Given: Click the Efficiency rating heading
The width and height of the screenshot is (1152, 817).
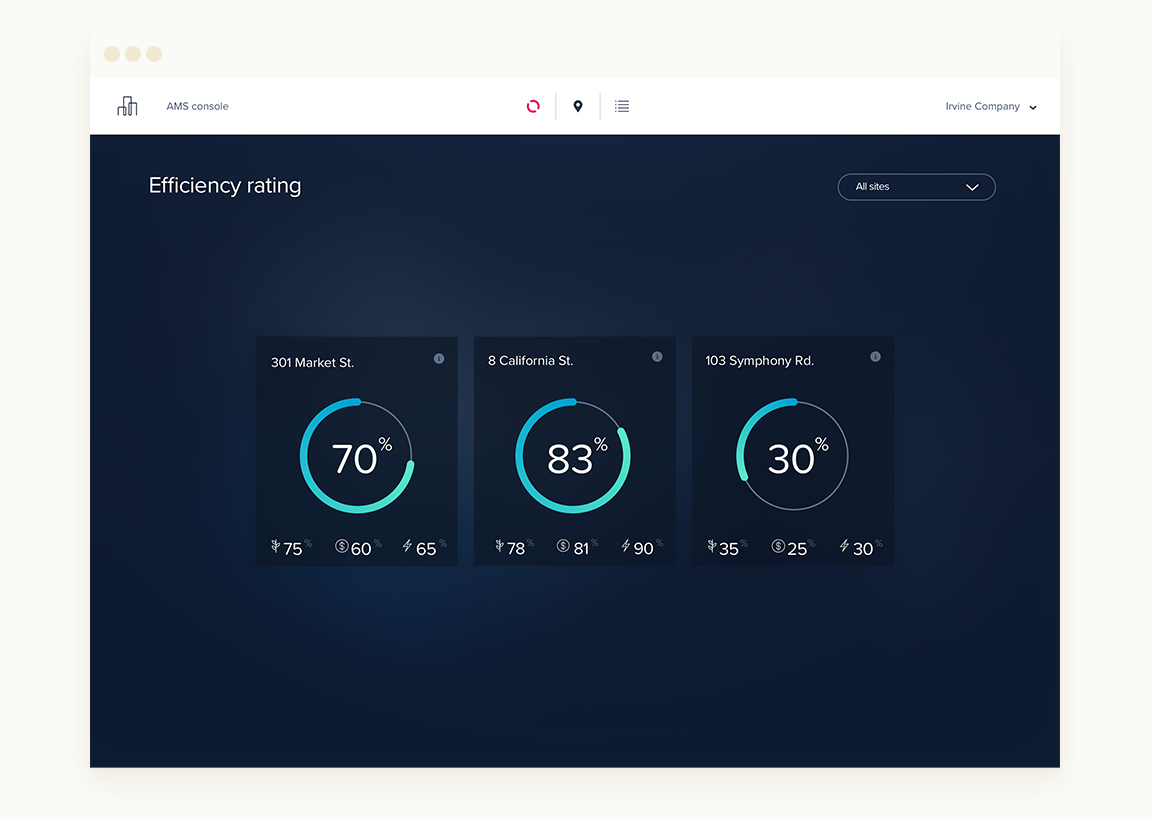Looking at the screenshot, I should (x=224, y=185).
